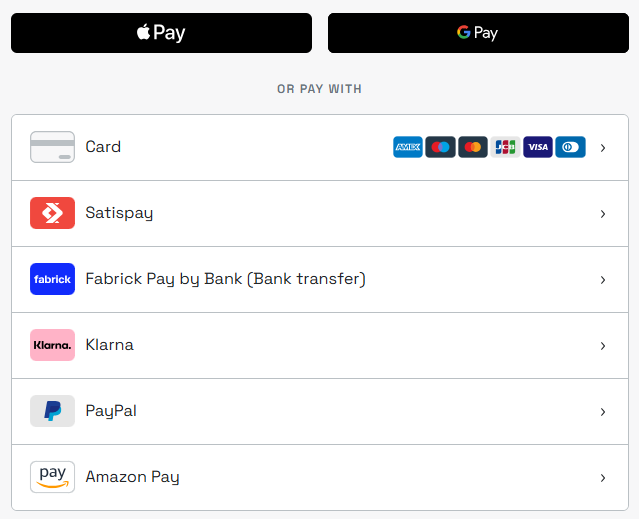The height and width of the screenshot is (519, 639).
Task: Click the credit card icon
Action: pyautogui.click(x=53, y=147)
